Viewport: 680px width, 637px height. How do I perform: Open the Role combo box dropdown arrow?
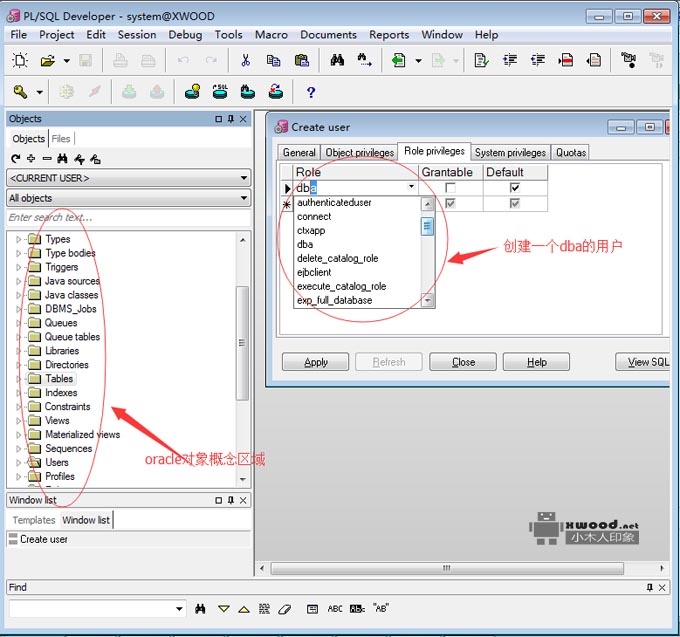click(411, 187)
